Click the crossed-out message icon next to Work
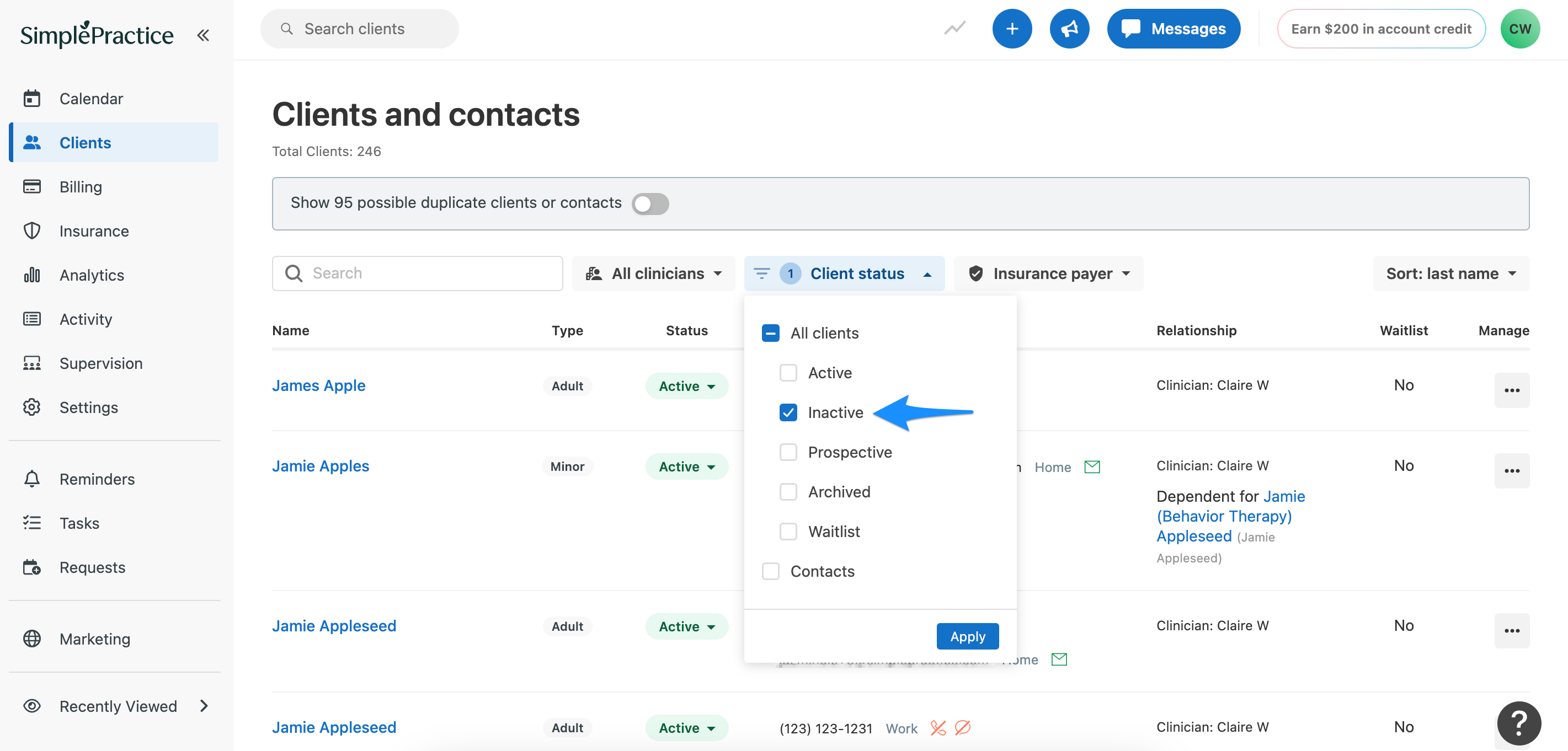This screenshot has width=1568, height=751. pyautogui.click(x=962, y=727)
